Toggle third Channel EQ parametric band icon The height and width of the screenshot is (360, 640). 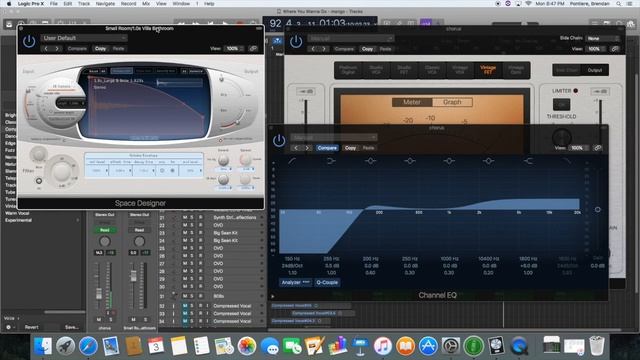pos(449,161)
